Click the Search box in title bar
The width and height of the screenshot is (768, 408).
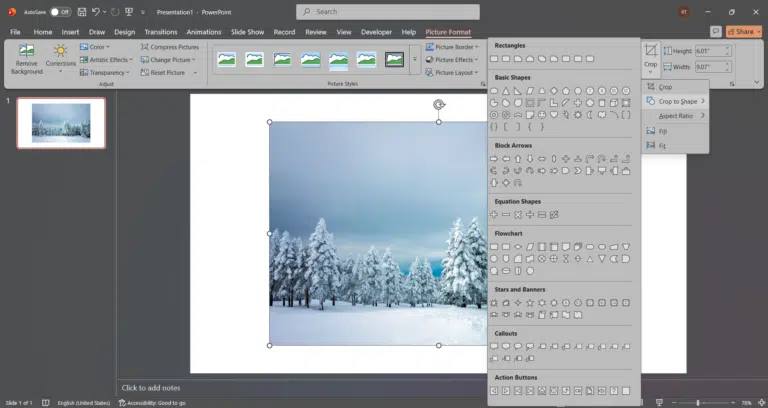point(387,12)
